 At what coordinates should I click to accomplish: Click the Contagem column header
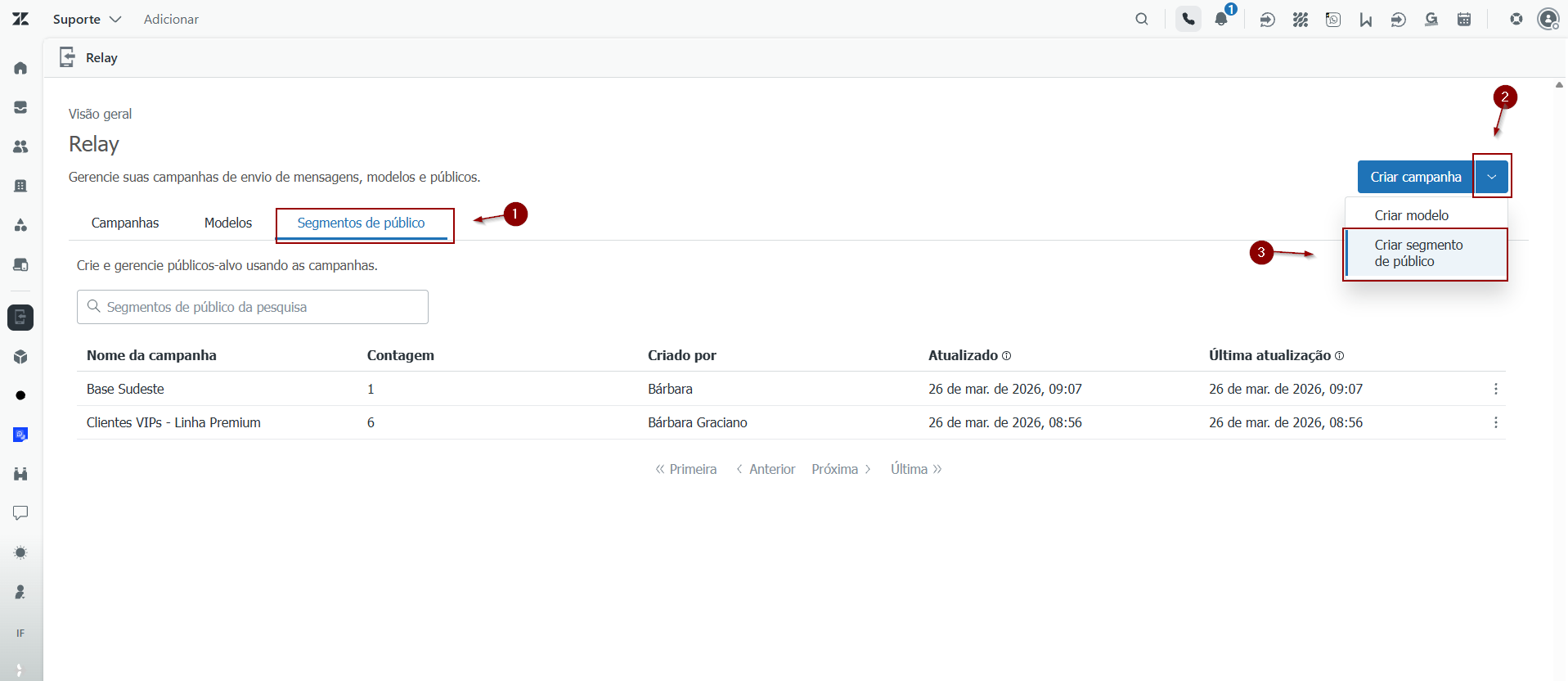pos(401,355)
